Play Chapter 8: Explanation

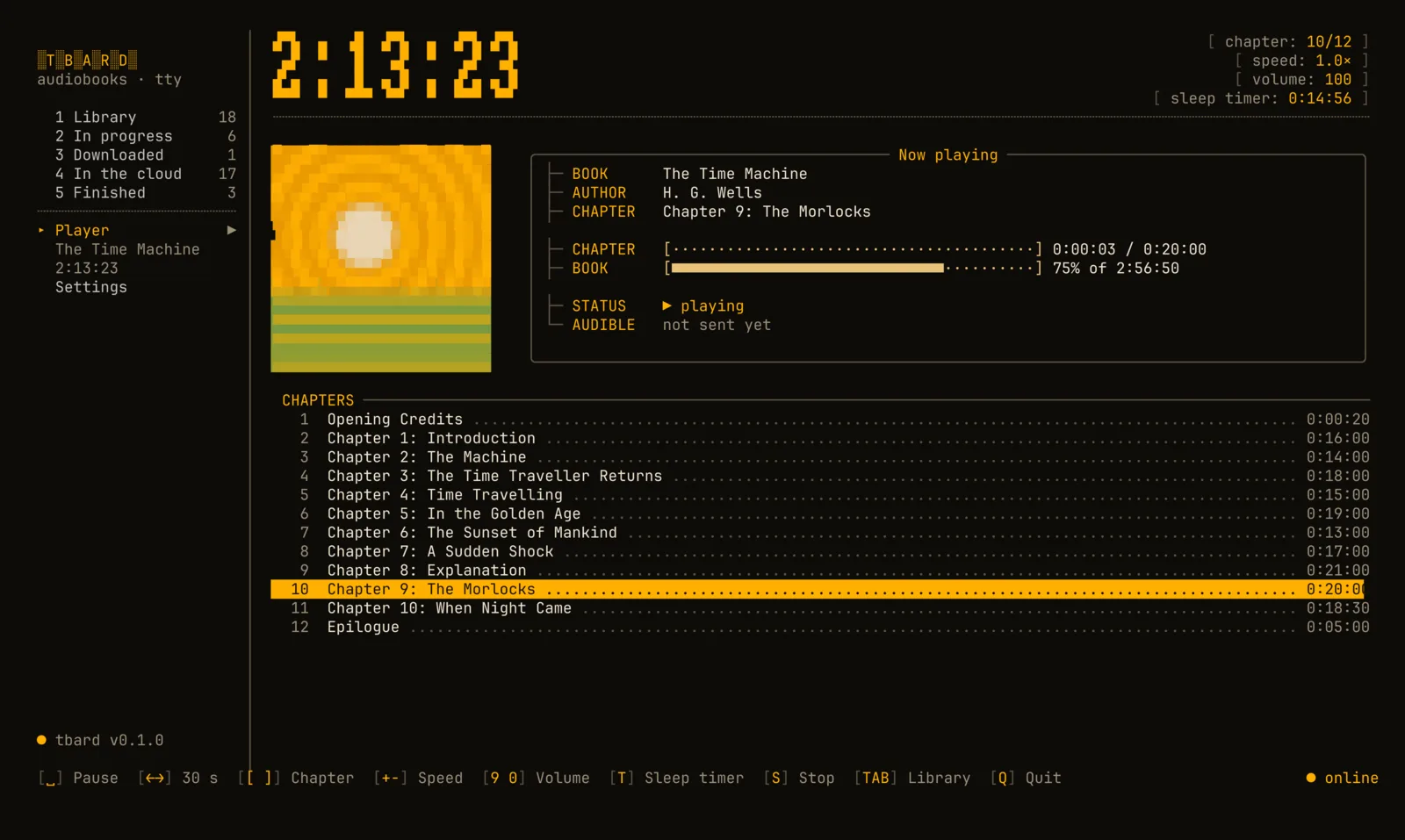(820, 571)
